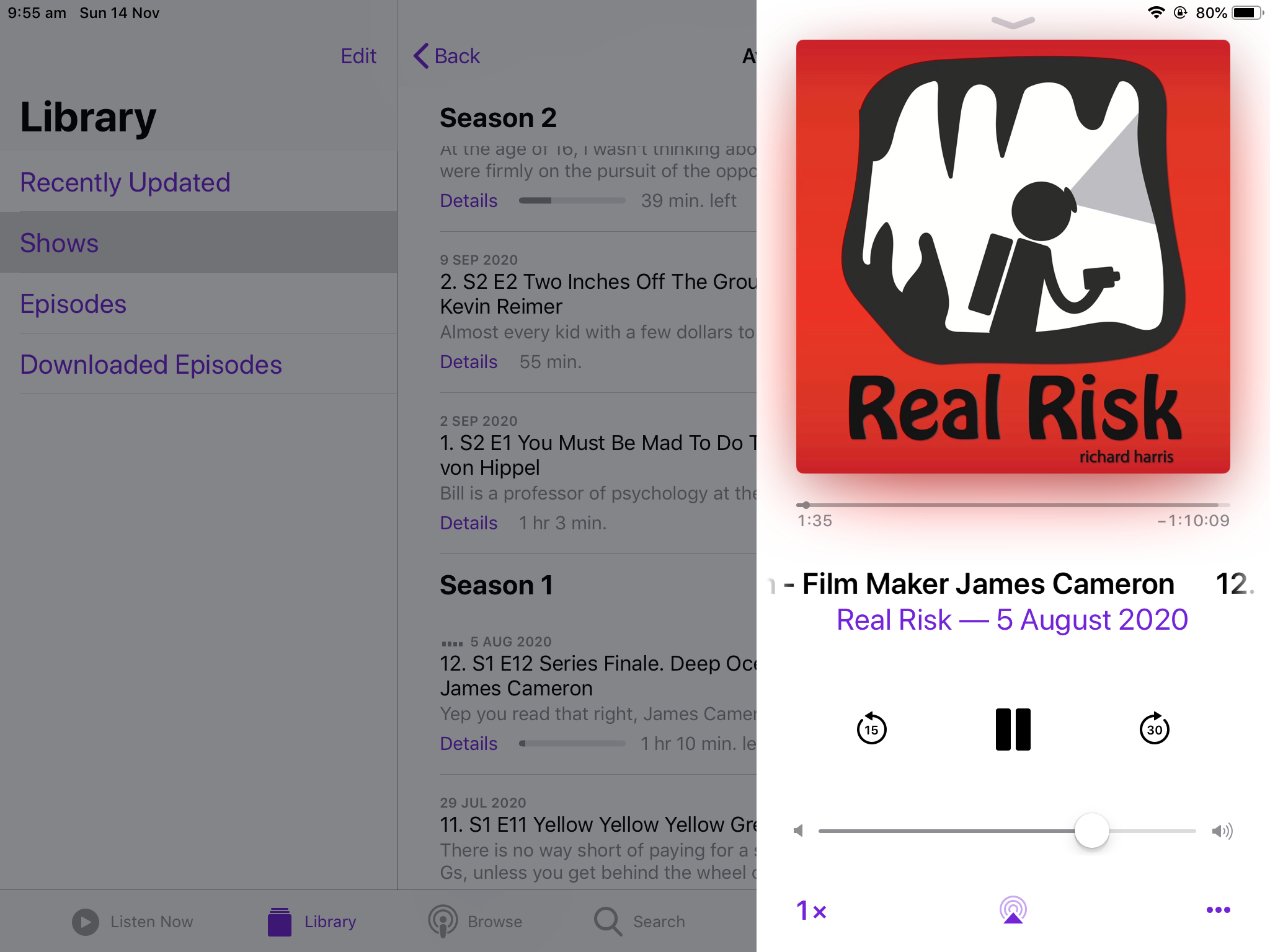Screen dimensions: 1270x952
Task: Open Details for S2 E2 episode
Action: coord(468,362)
